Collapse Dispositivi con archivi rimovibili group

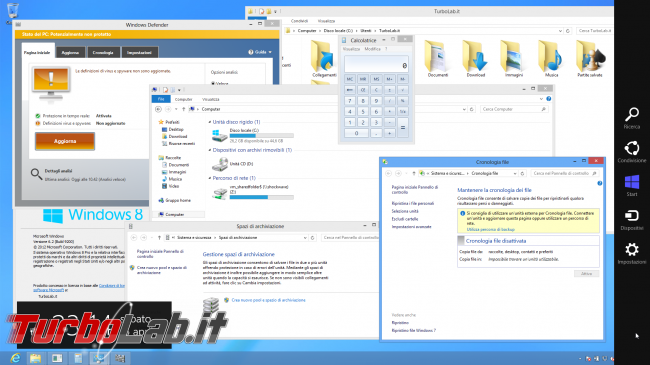point(210,150)
